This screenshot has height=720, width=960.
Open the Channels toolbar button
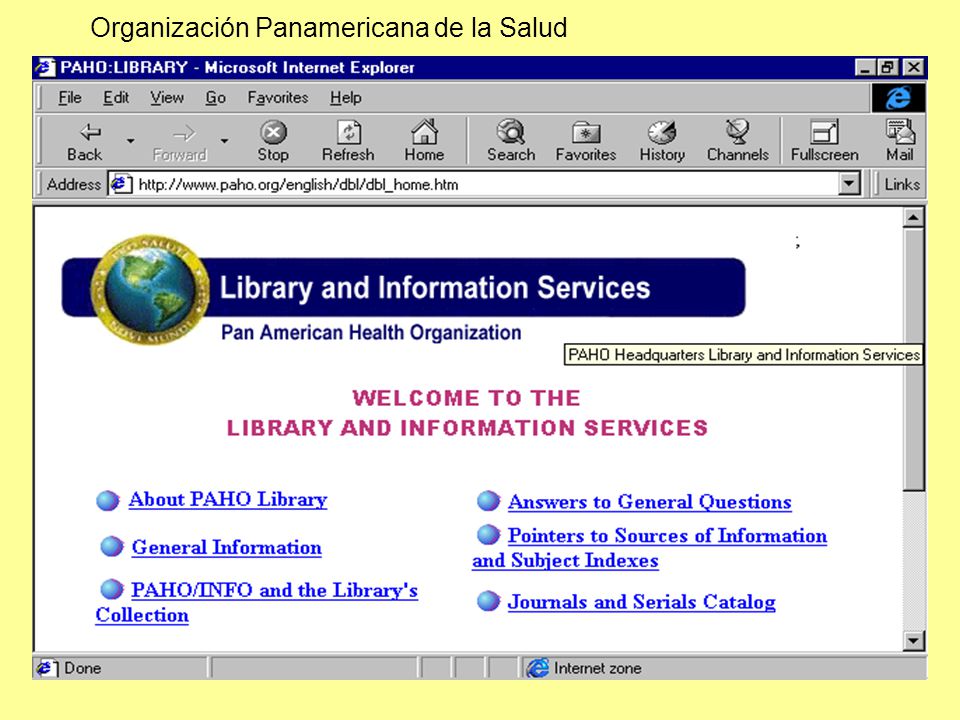coord(738,141)
